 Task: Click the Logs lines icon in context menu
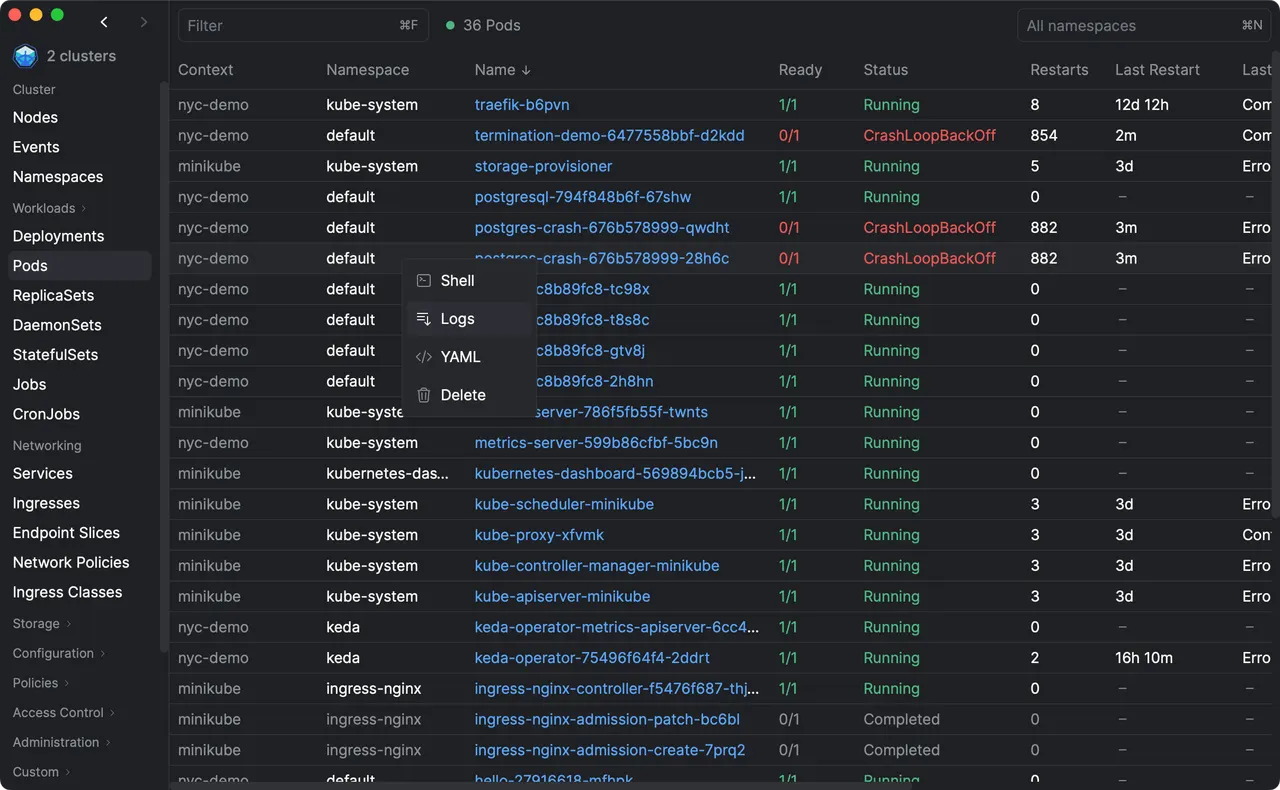(x=424, y=319)
